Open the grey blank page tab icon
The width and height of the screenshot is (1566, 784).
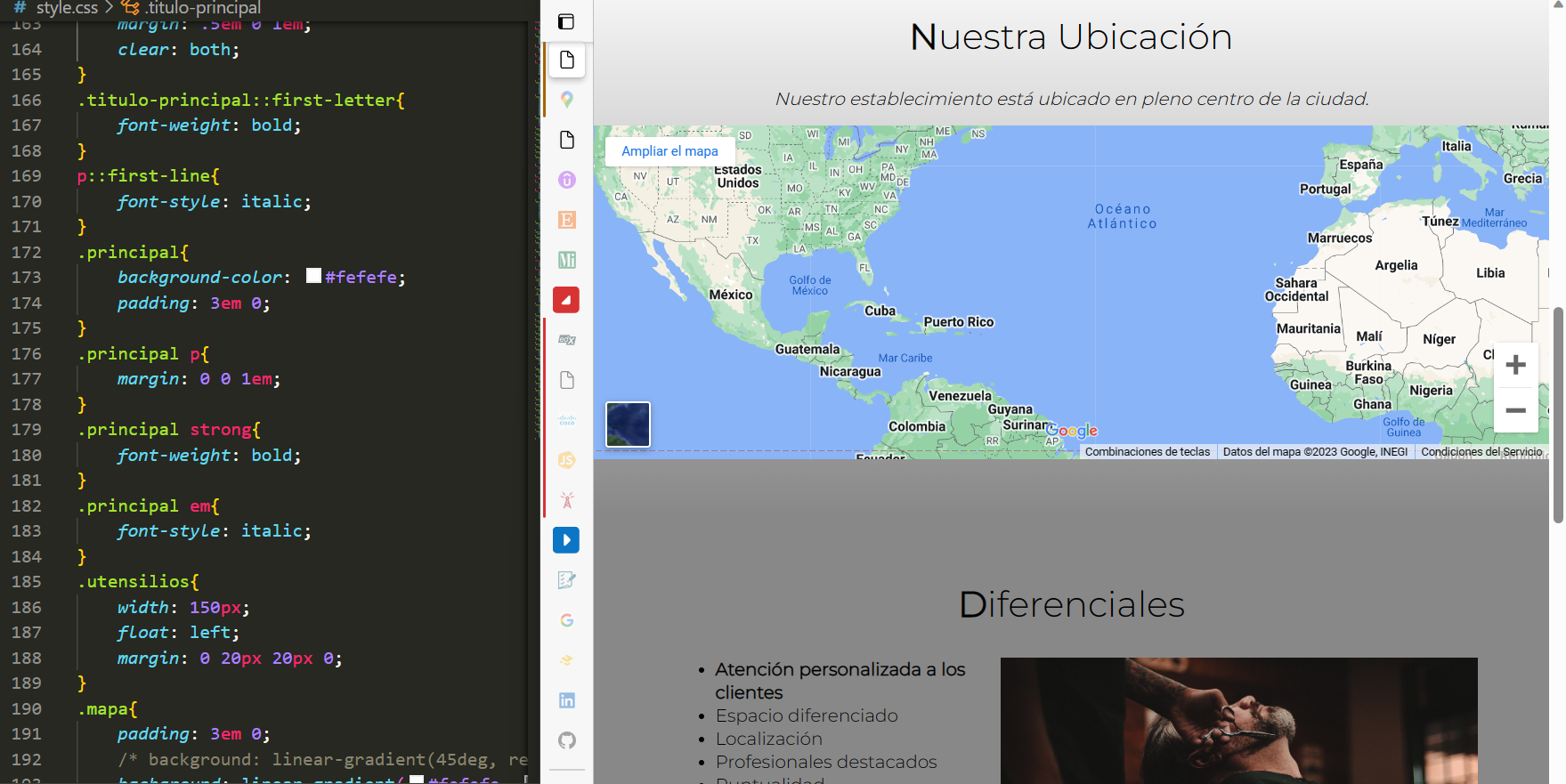click(x=566, y=380)
